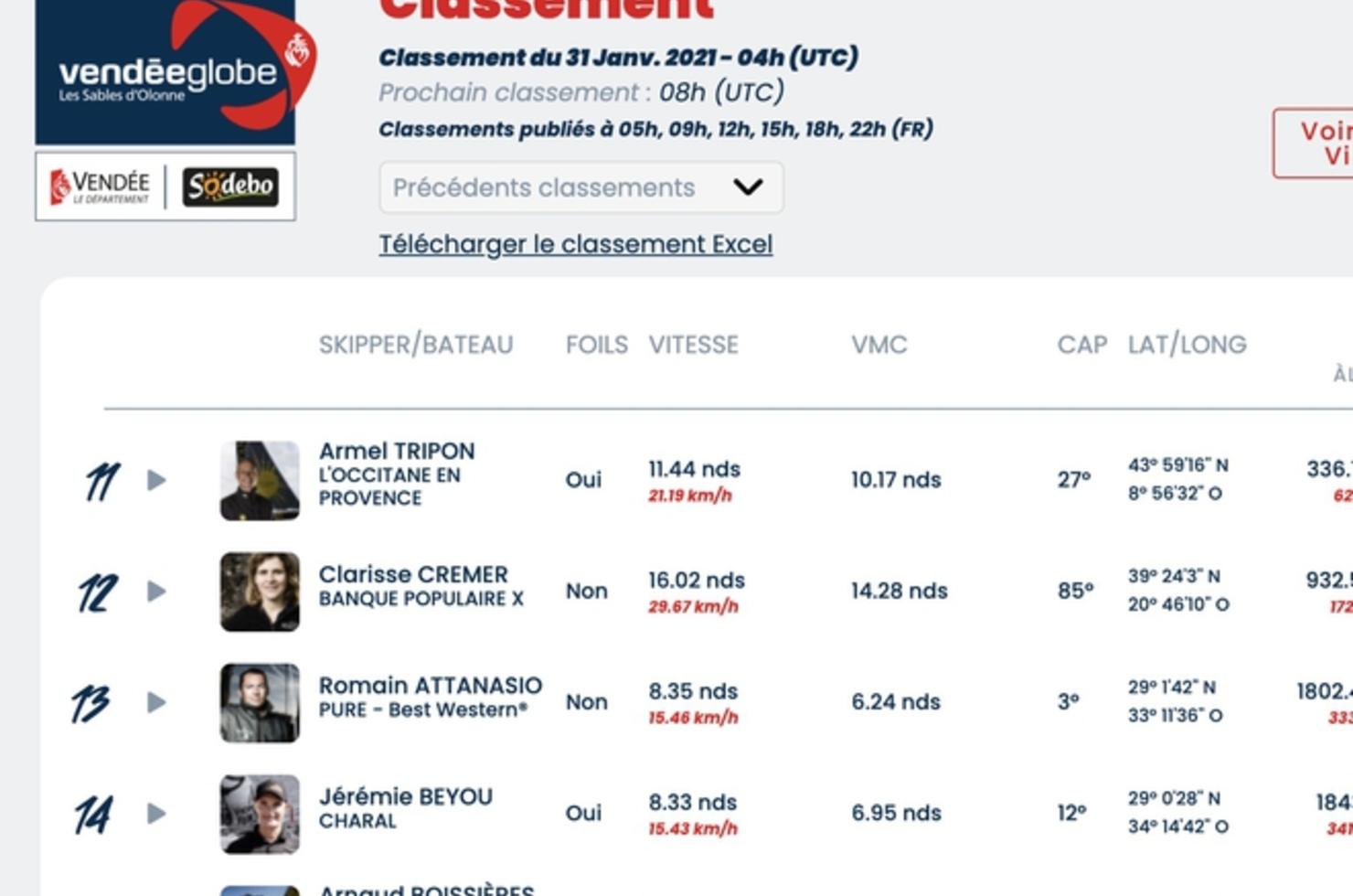This screenshot has width=1353, height=896.
Task: Open Jérémie Beyou's portrait thumbnail
Action: point(260,814)
